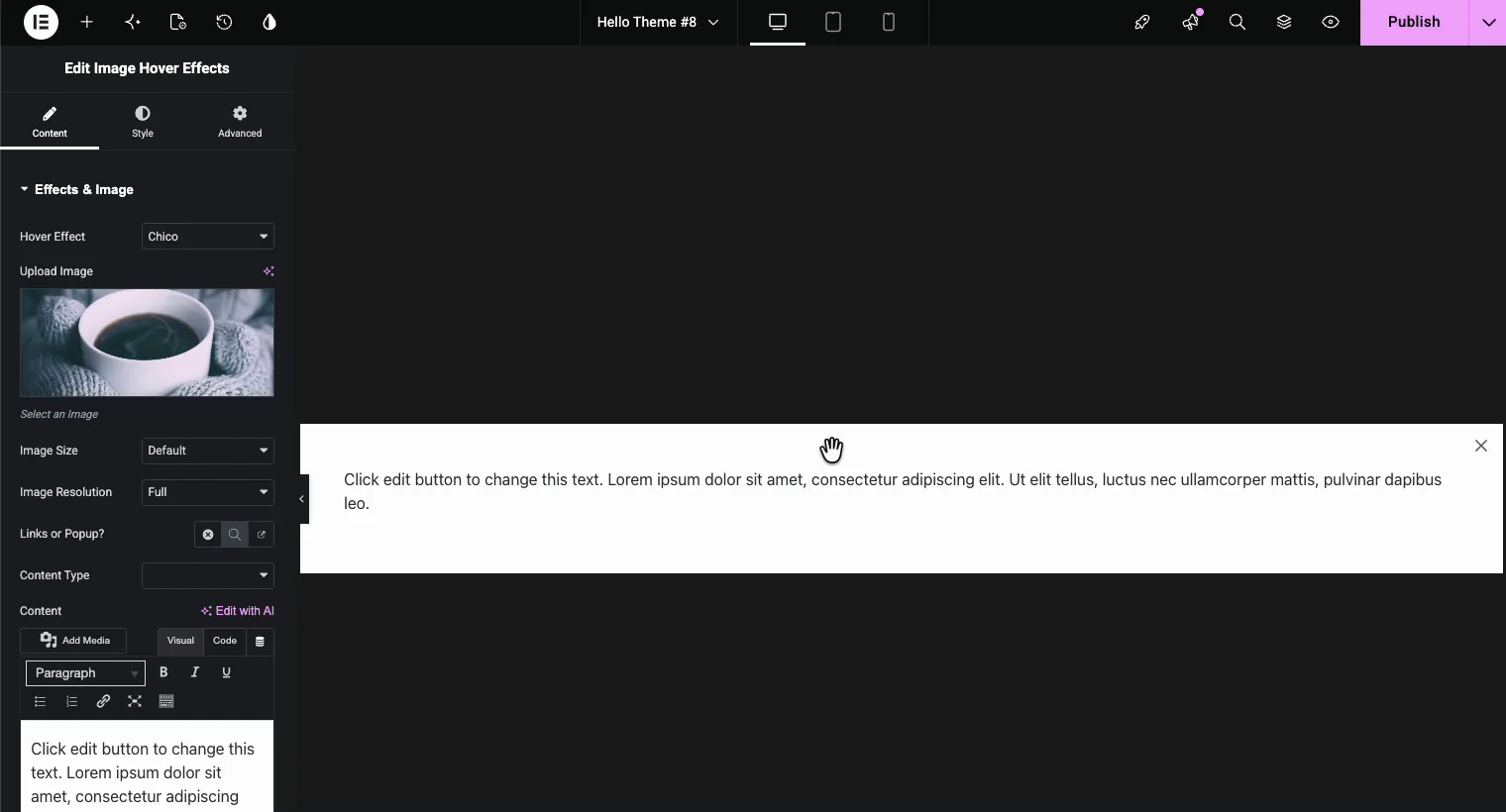The image size is (1506, 812).
Task: Toggle bold formatting in the editor
Action: [x=163, y=672]
